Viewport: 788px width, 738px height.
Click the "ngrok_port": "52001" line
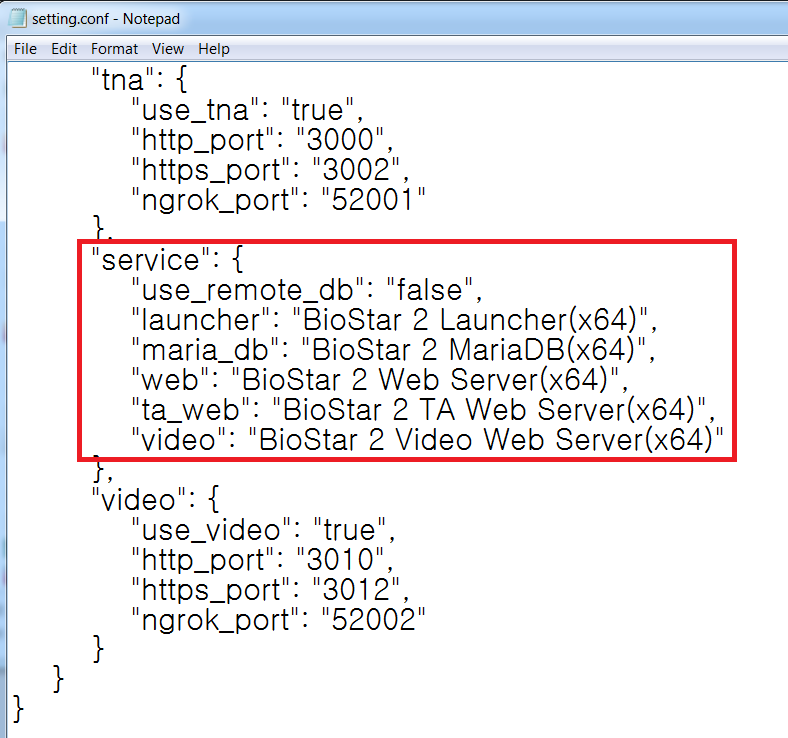[x=278, y=200]
